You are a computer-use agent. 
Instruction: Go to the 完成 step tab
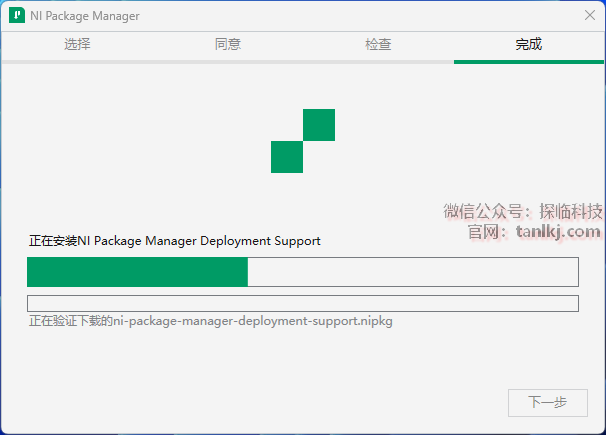tap(529, 45)
